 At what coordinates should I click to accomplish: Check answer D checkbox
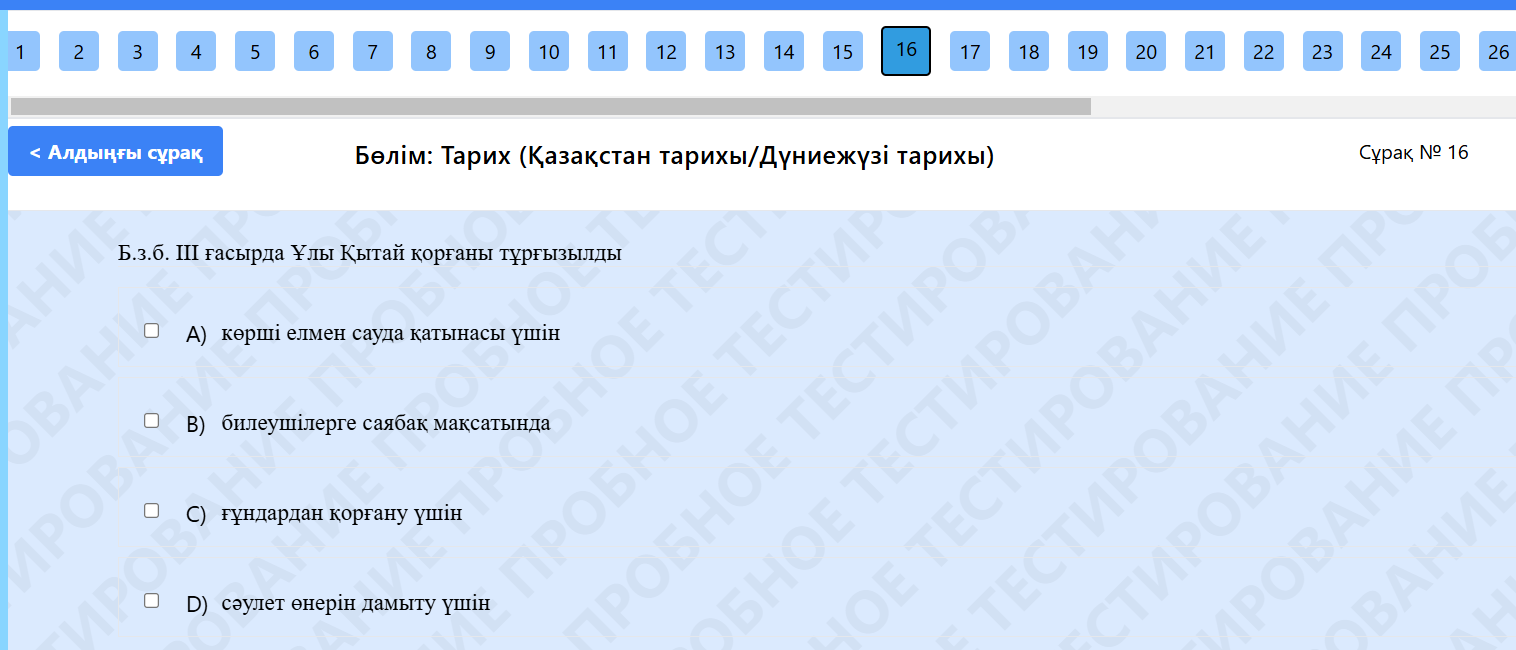coord(152,600)
